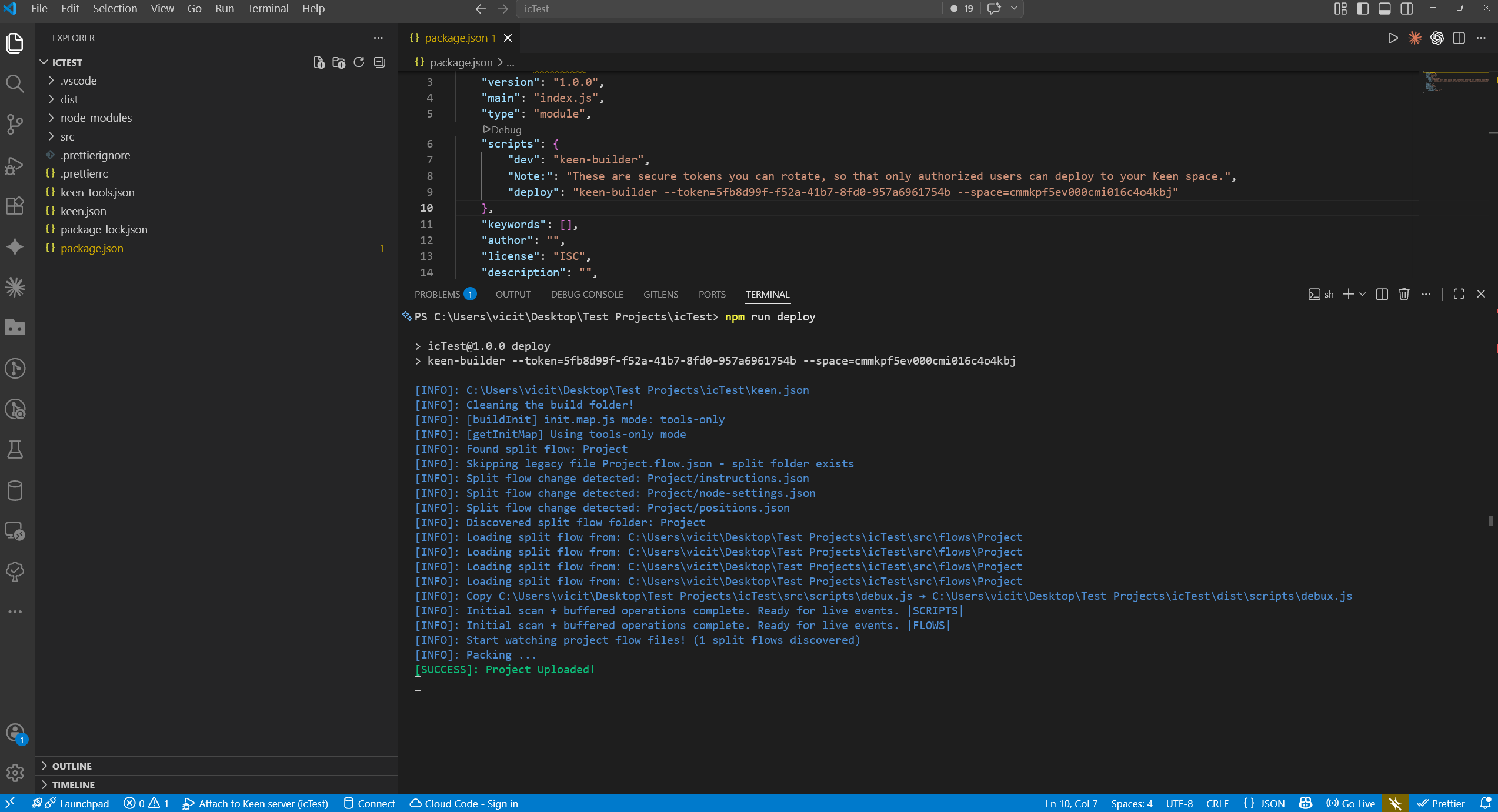The width and height of the screenshot is (1498, 812).
Task: Toggle the primary side bar layout button
Action: pyautogui.click(x=1363, y=8)
